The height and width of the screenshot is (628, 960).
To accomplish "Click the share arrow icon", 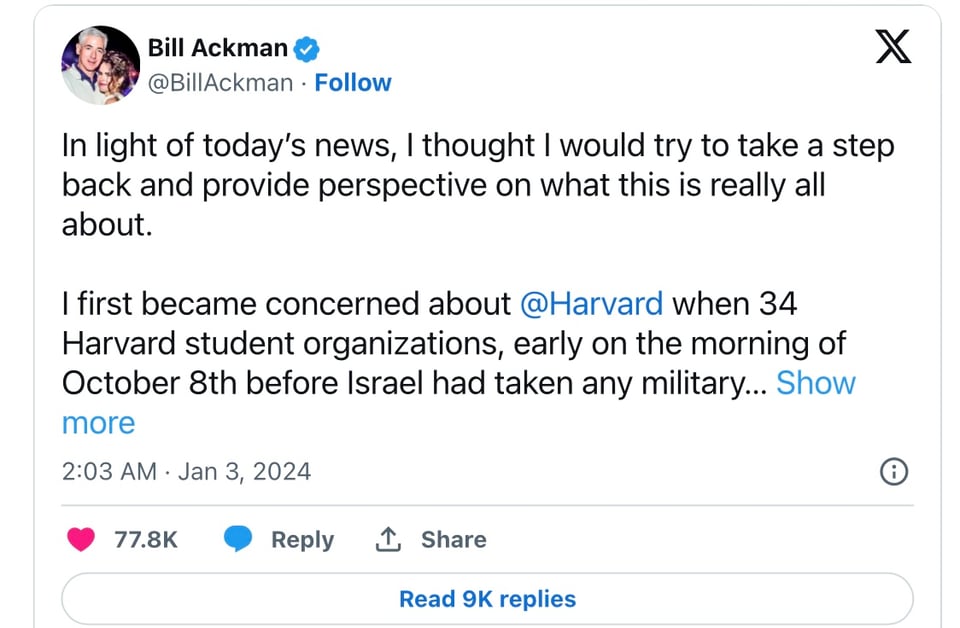I will [x=387, y=540].
